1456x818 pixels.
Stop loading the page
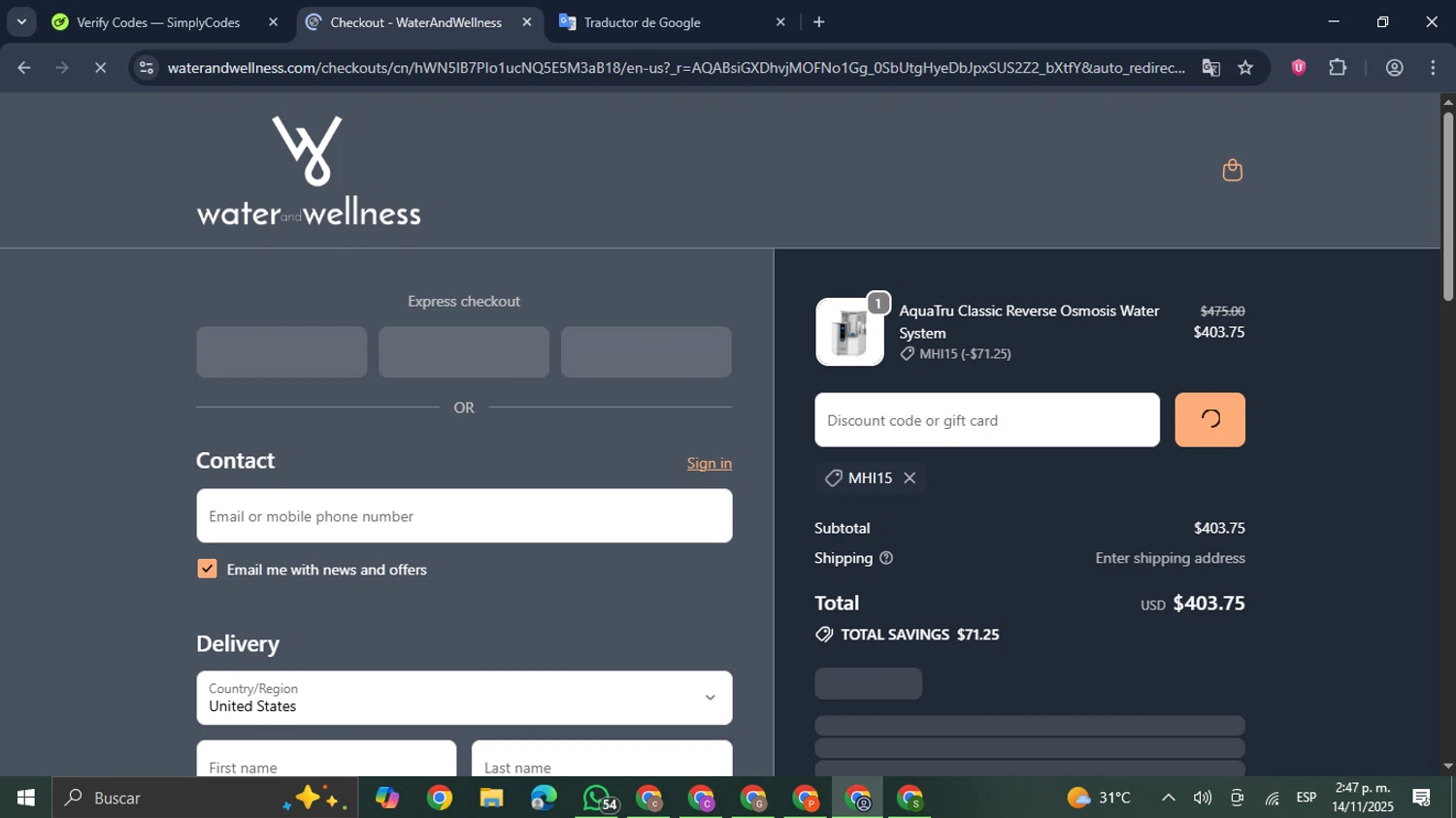[100, 68]
